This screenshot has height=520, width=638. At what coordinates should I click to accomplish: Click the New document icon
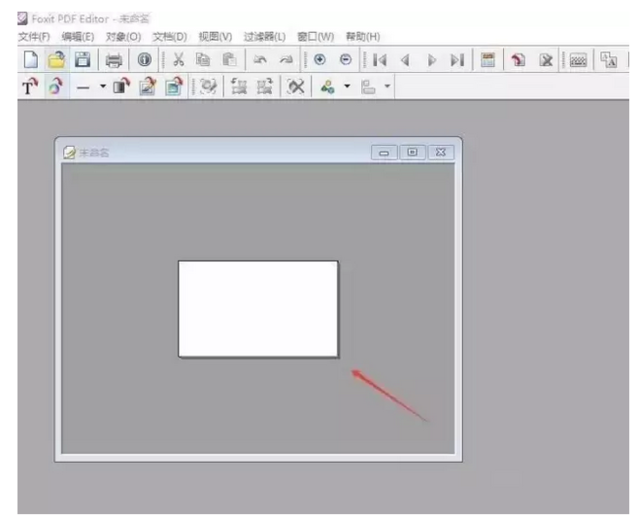(30, 60)
